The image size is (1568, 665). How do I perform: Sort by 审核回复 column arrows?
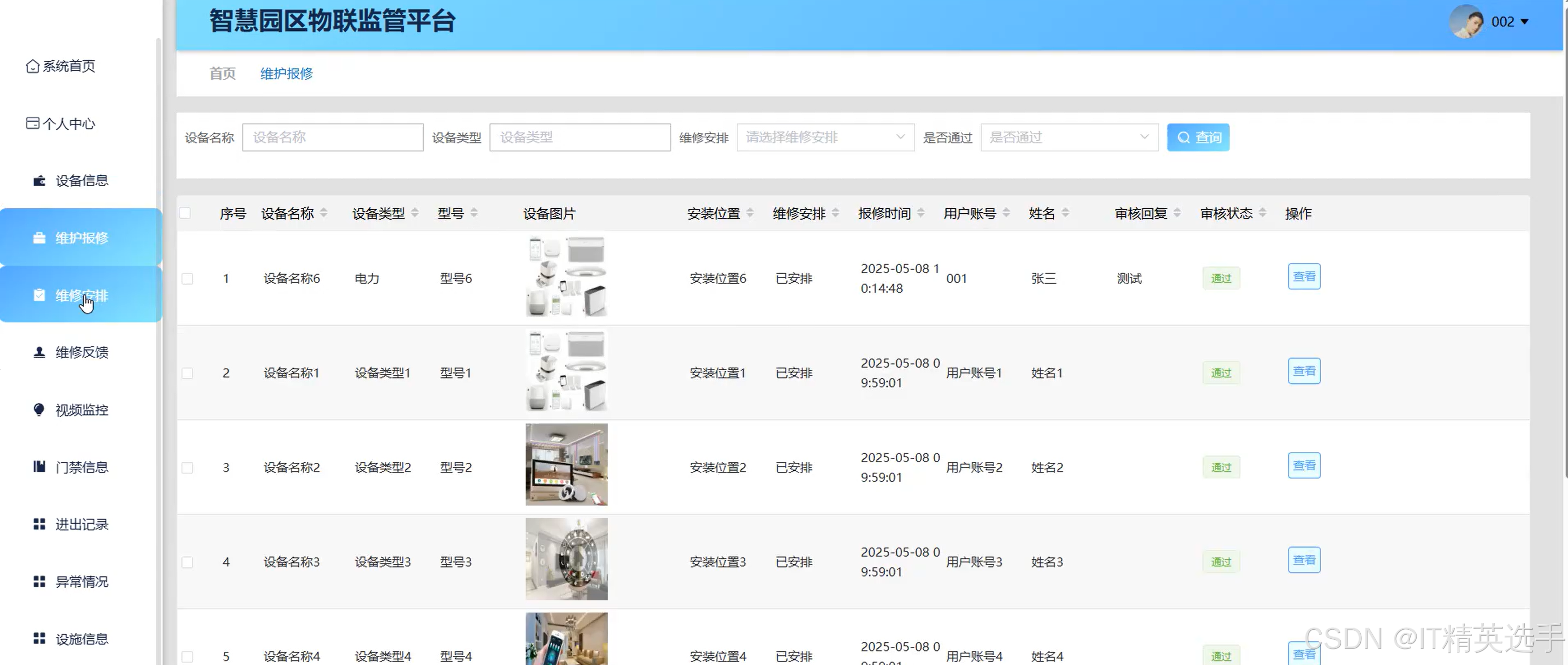point(1178,213)
